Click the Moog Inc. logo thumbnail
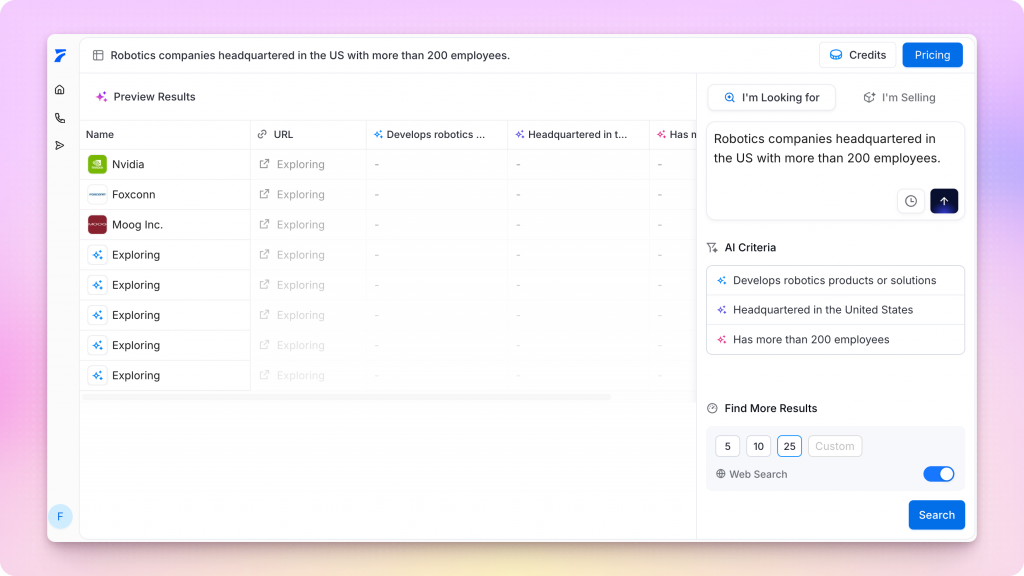The width and height of the screenshot is (1024, 576). click(x=97, y=225)
